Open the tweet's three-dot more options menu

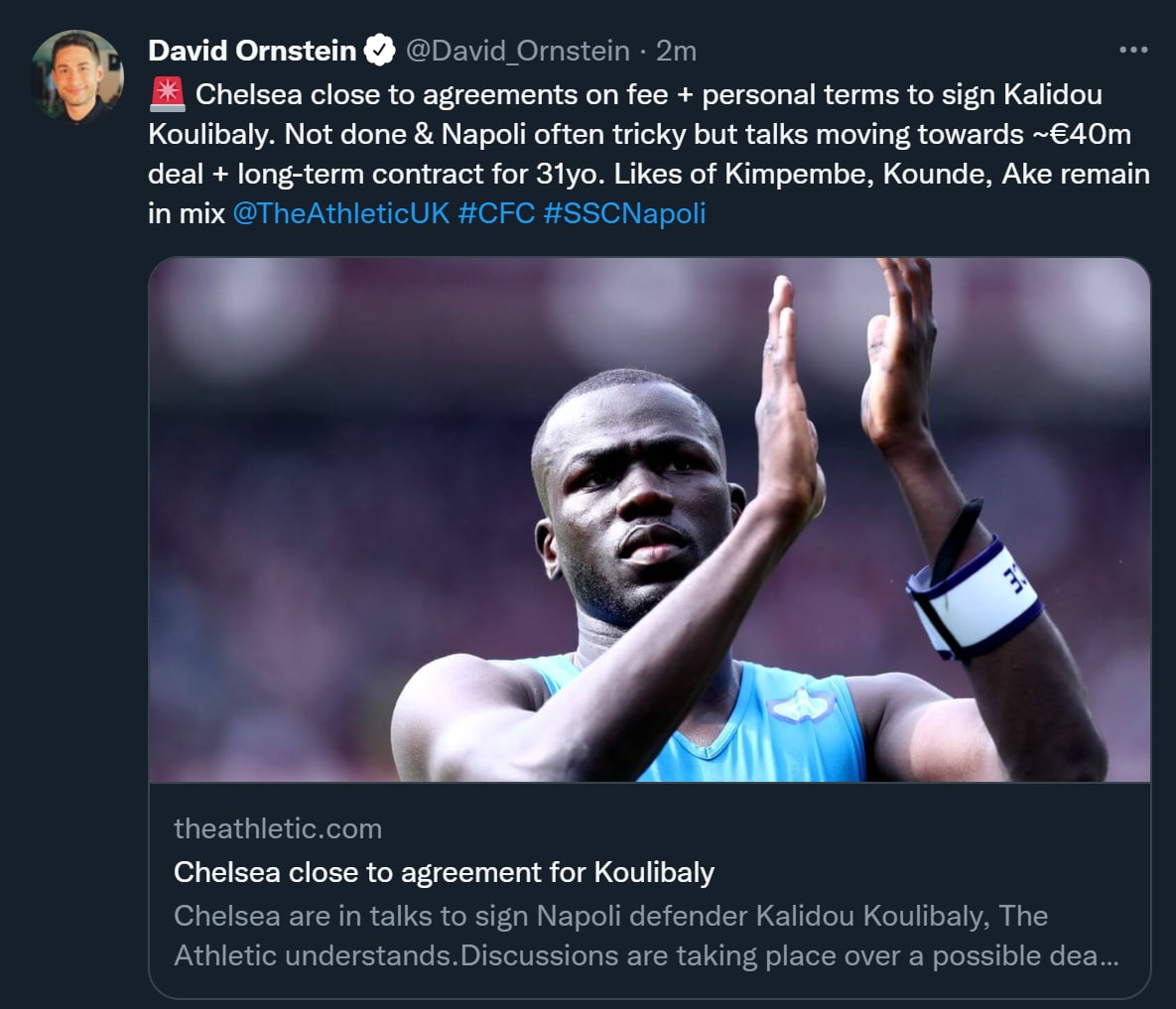tap(1132, 50)
